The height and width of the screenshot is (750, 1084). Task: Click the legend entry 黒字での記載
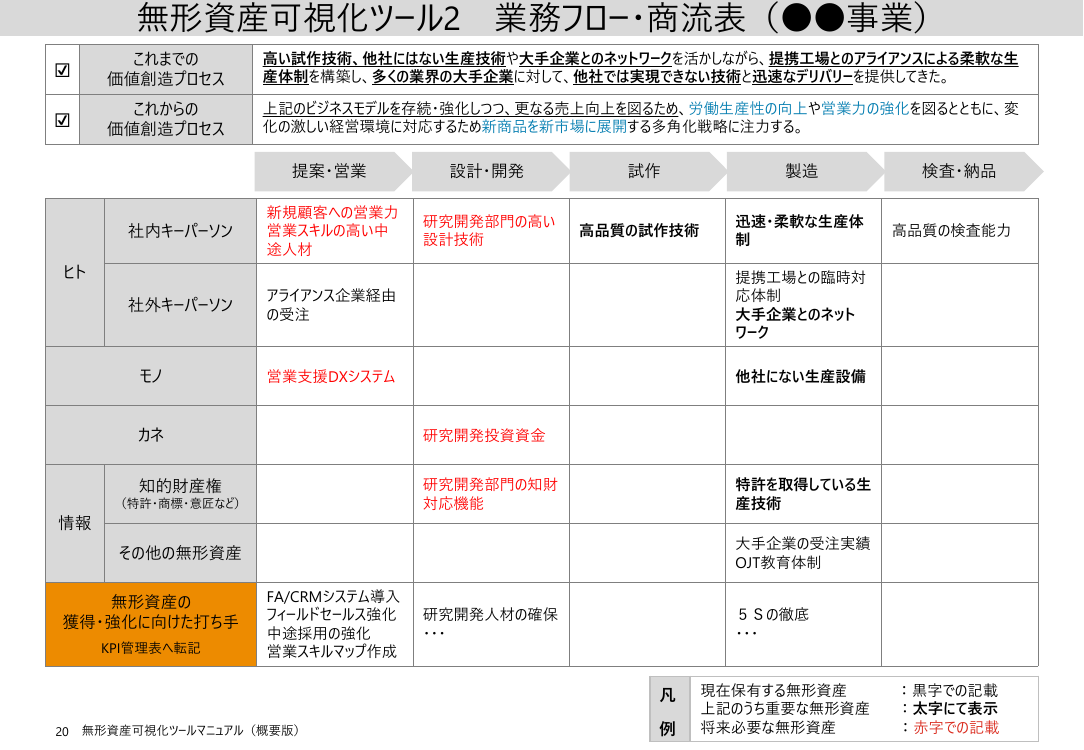tap(955, 691)
